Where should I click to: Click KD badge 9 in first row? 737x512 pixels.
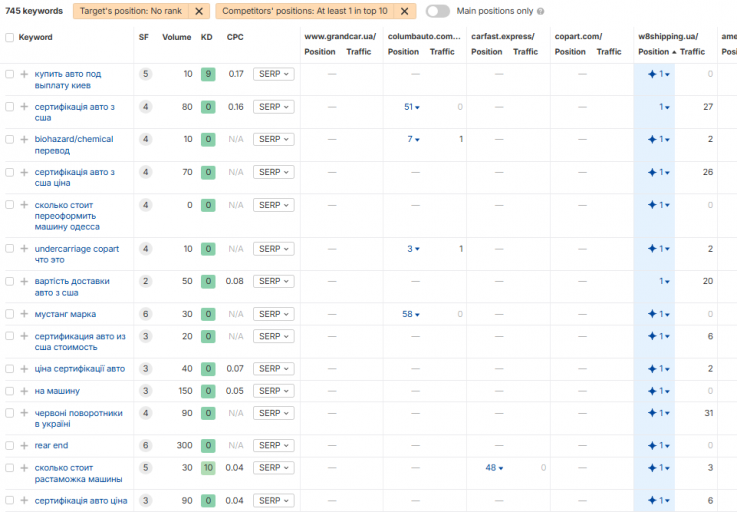[x=208, y=74]
